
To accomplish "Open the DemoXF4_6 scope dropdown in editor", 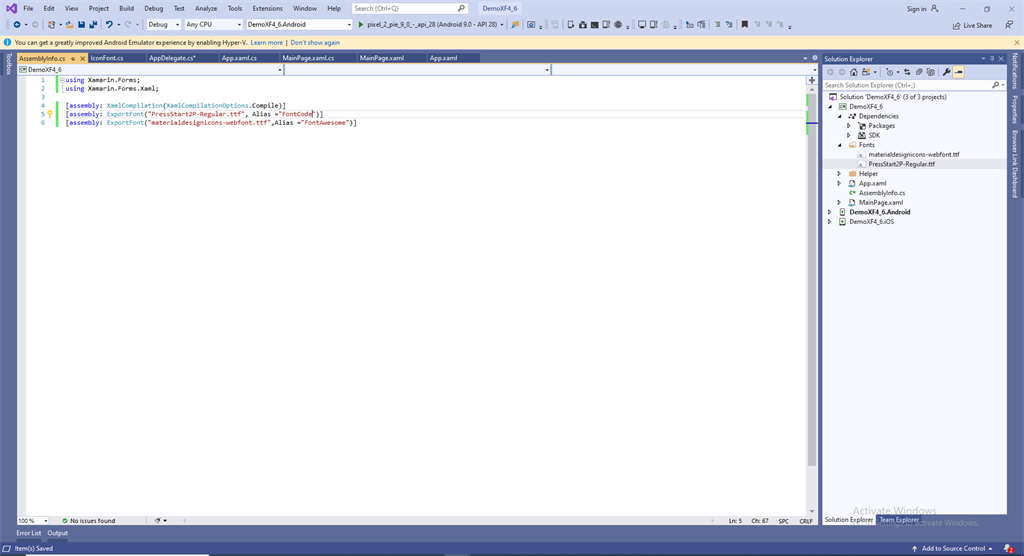I will pyautogui.click(x=151, y=69).
